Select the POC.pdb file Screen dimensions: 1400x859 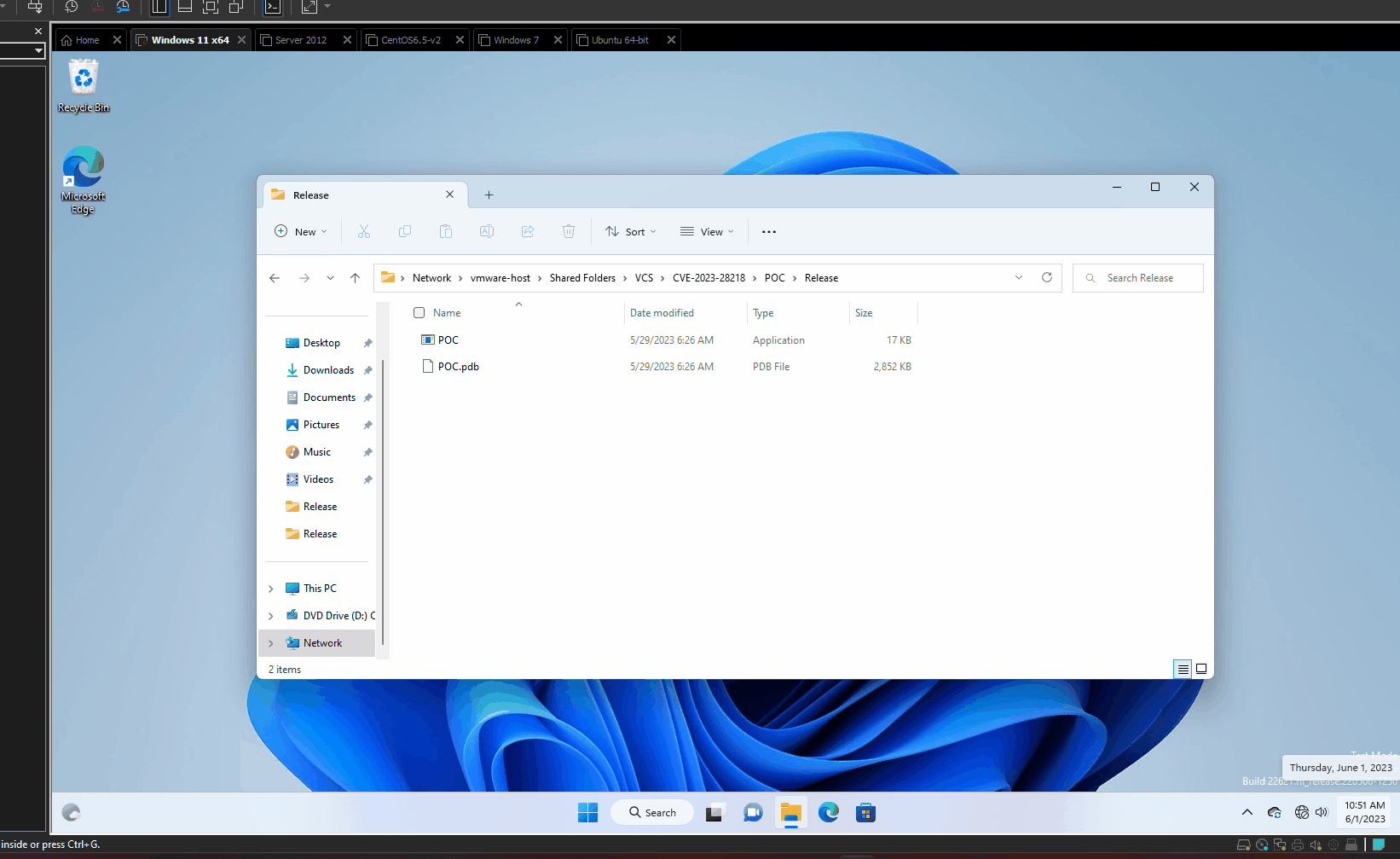[459, 367]
